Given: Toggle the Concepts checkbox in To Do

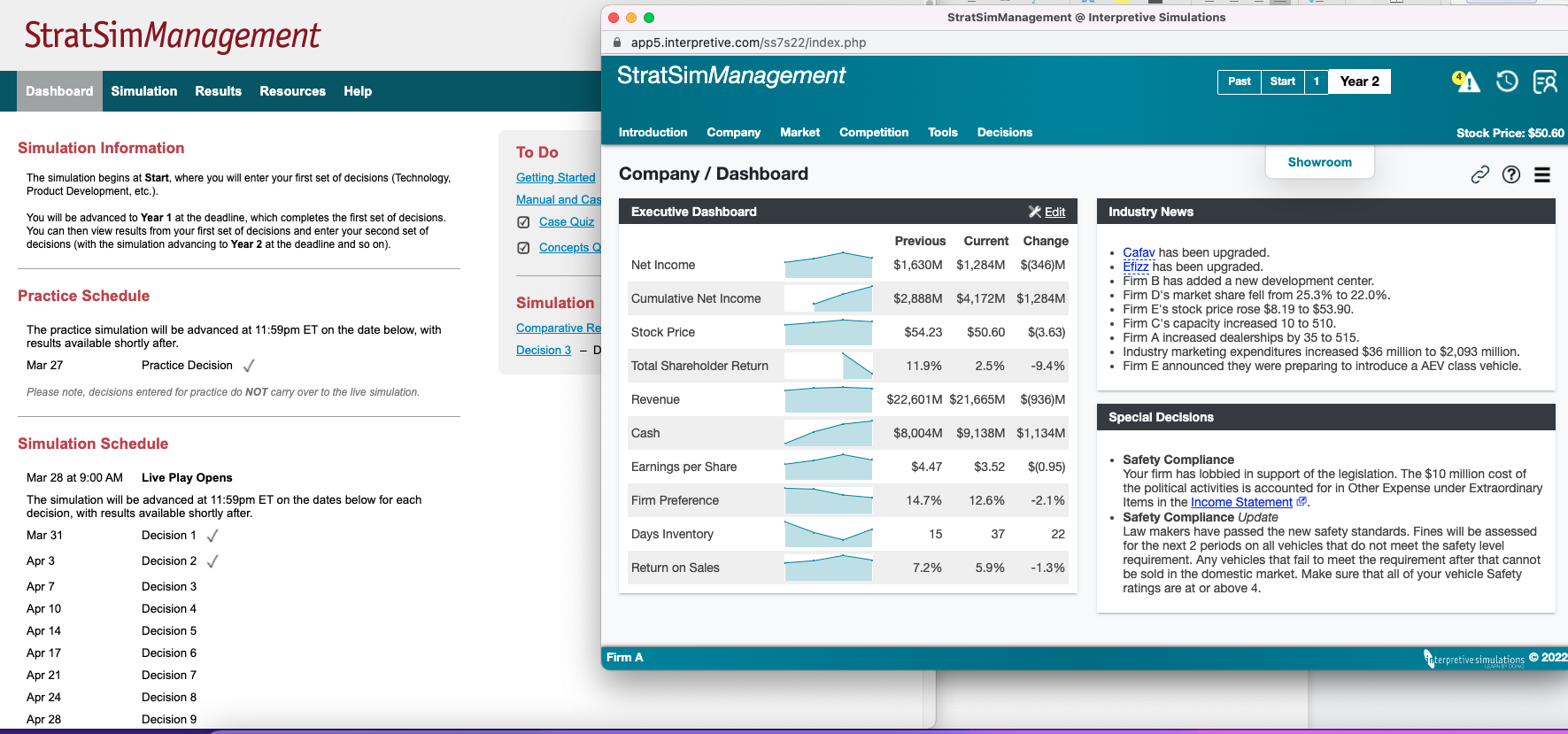Looking at the screenshot, I should coord(523,248).
